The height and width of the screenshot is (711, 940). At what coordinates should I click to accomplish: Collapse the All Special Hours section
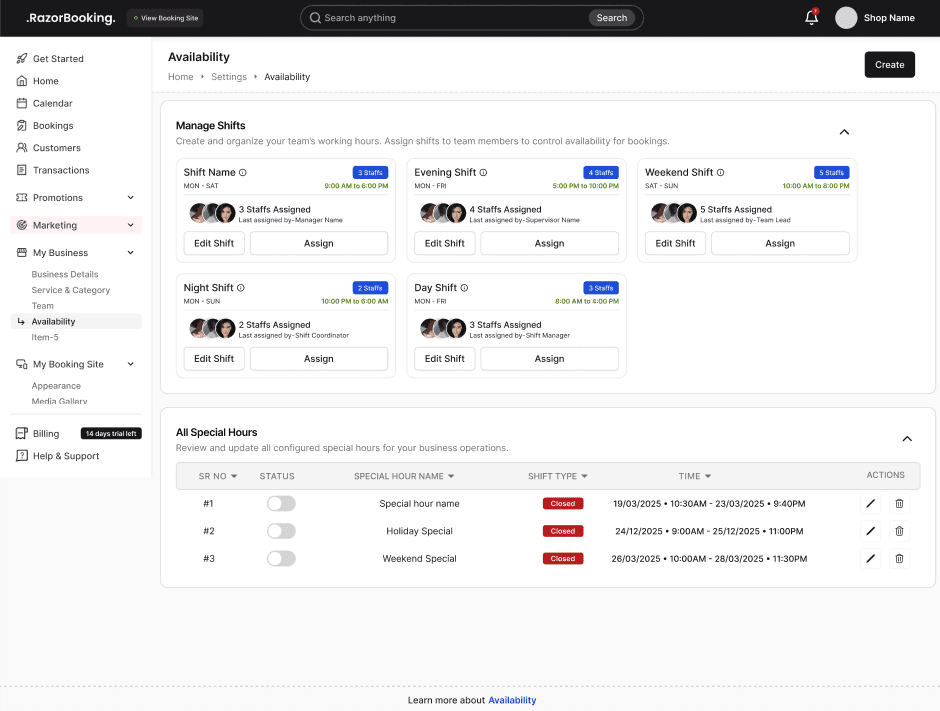pos(907,439)
